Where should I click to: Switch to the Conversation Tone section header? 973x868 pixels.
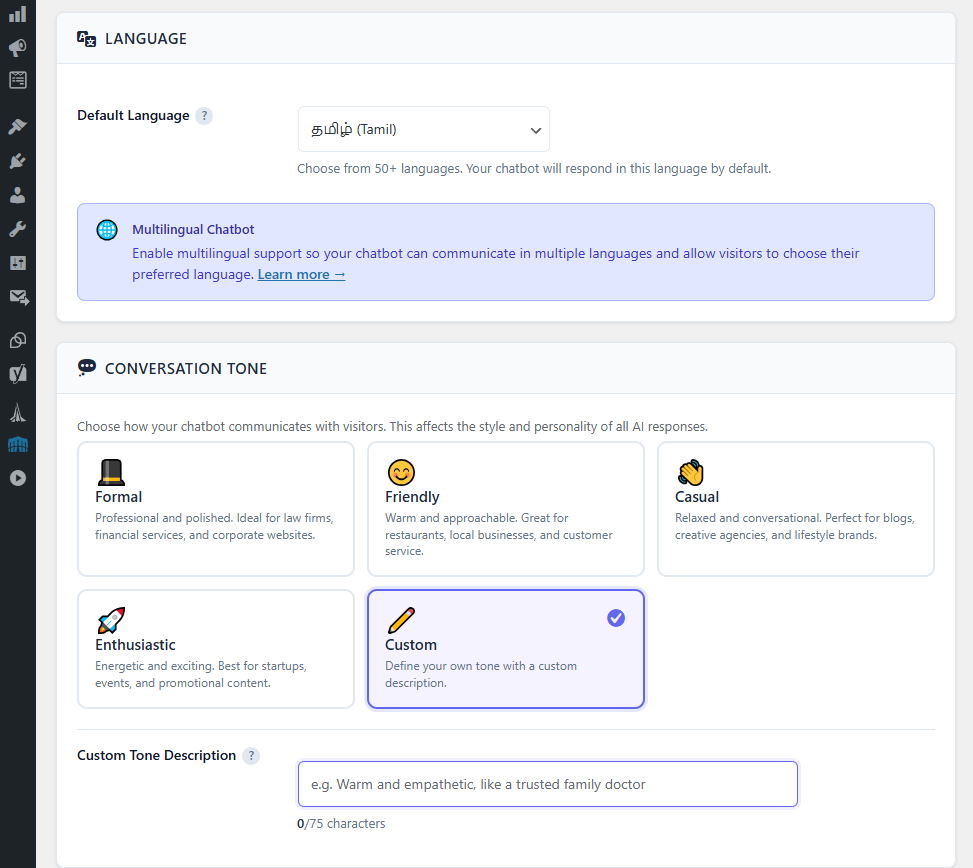(185, 368)
